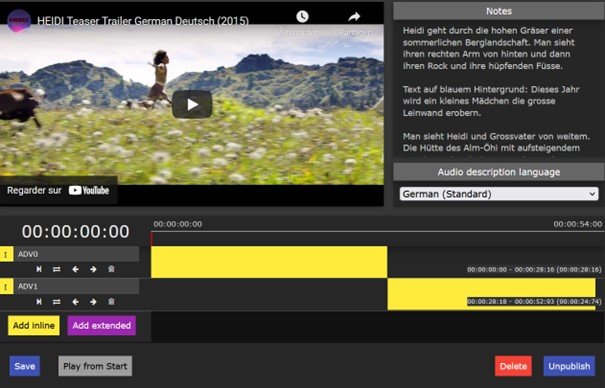The width and height of the screenshot is (605, 388).
Task: Edit the ADV0 track name field
Action: pos(77,254)
